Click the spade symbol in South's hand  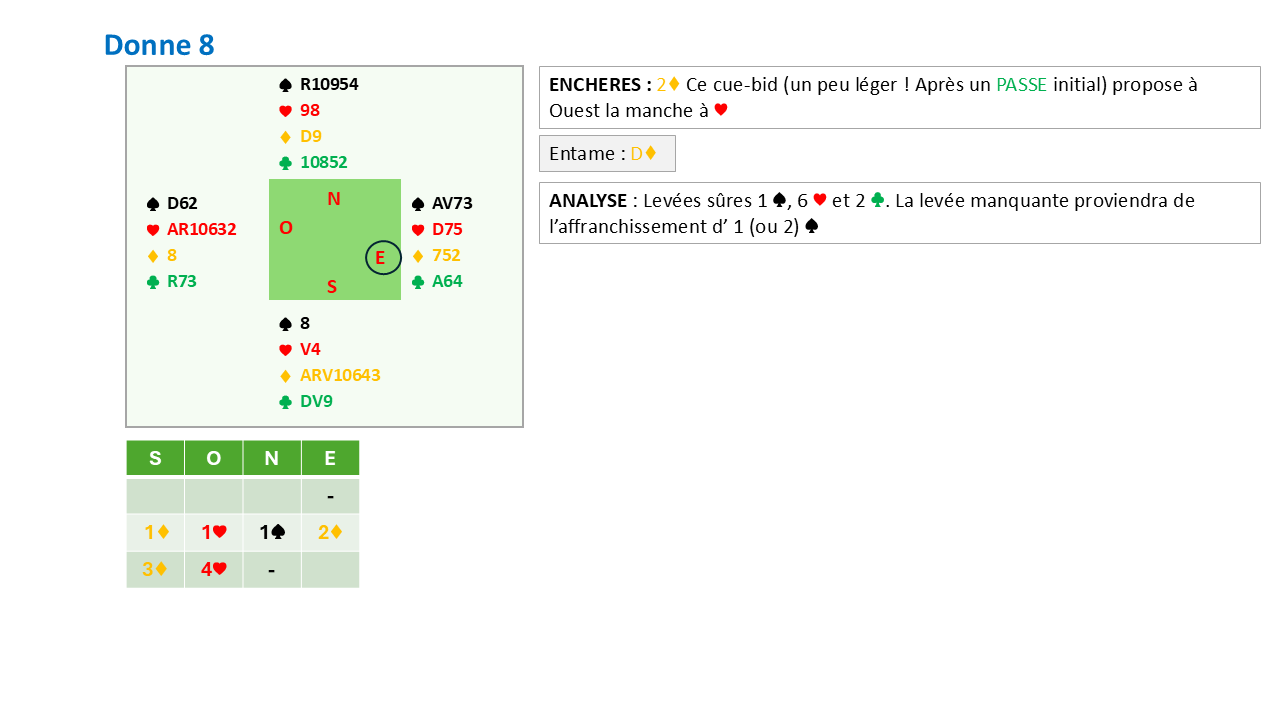pyautogui.click(x=286, y=324)
